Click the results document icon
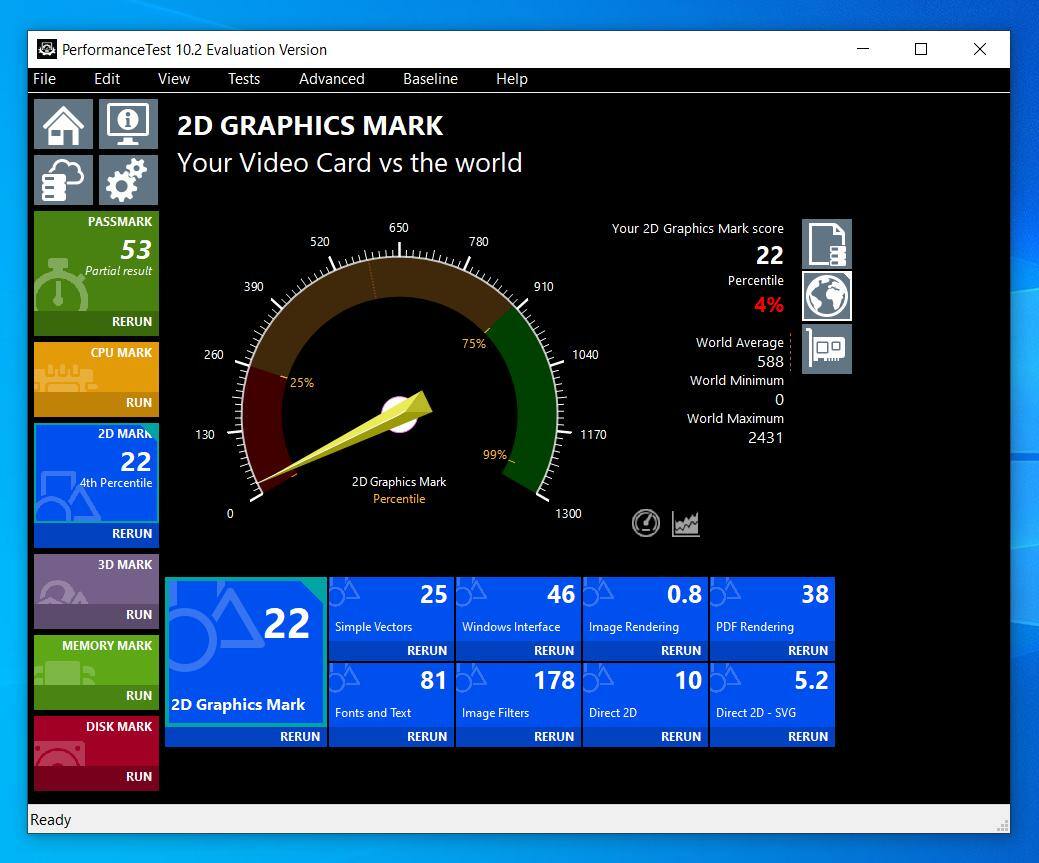This screenshot has height=863, width=1039. click(x=827, y=244)
